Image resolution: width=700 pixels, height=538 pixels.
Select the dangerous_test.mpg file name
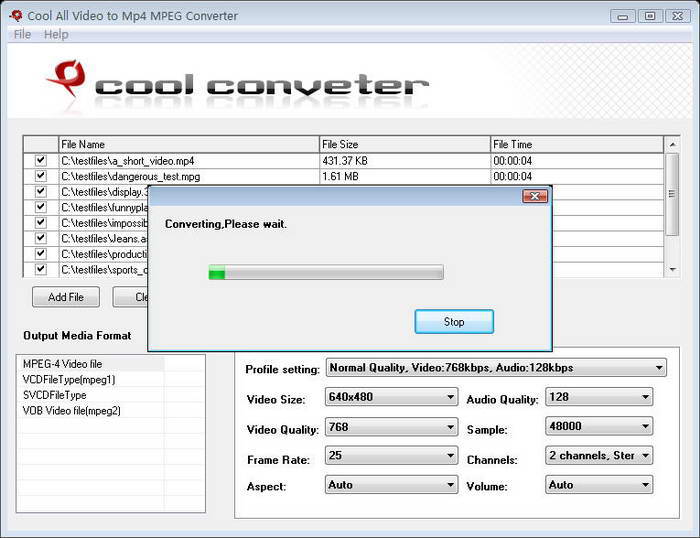(x=131, y=176)
